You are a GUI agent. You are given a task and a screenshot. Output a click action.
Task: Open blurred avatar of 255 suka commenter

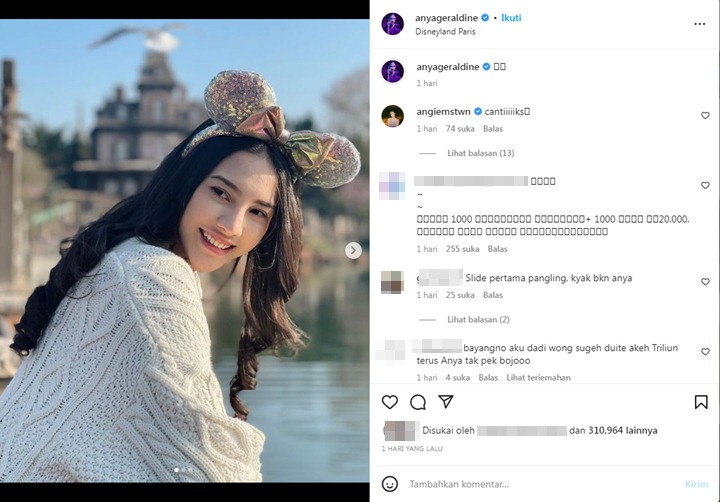point(392,186)
